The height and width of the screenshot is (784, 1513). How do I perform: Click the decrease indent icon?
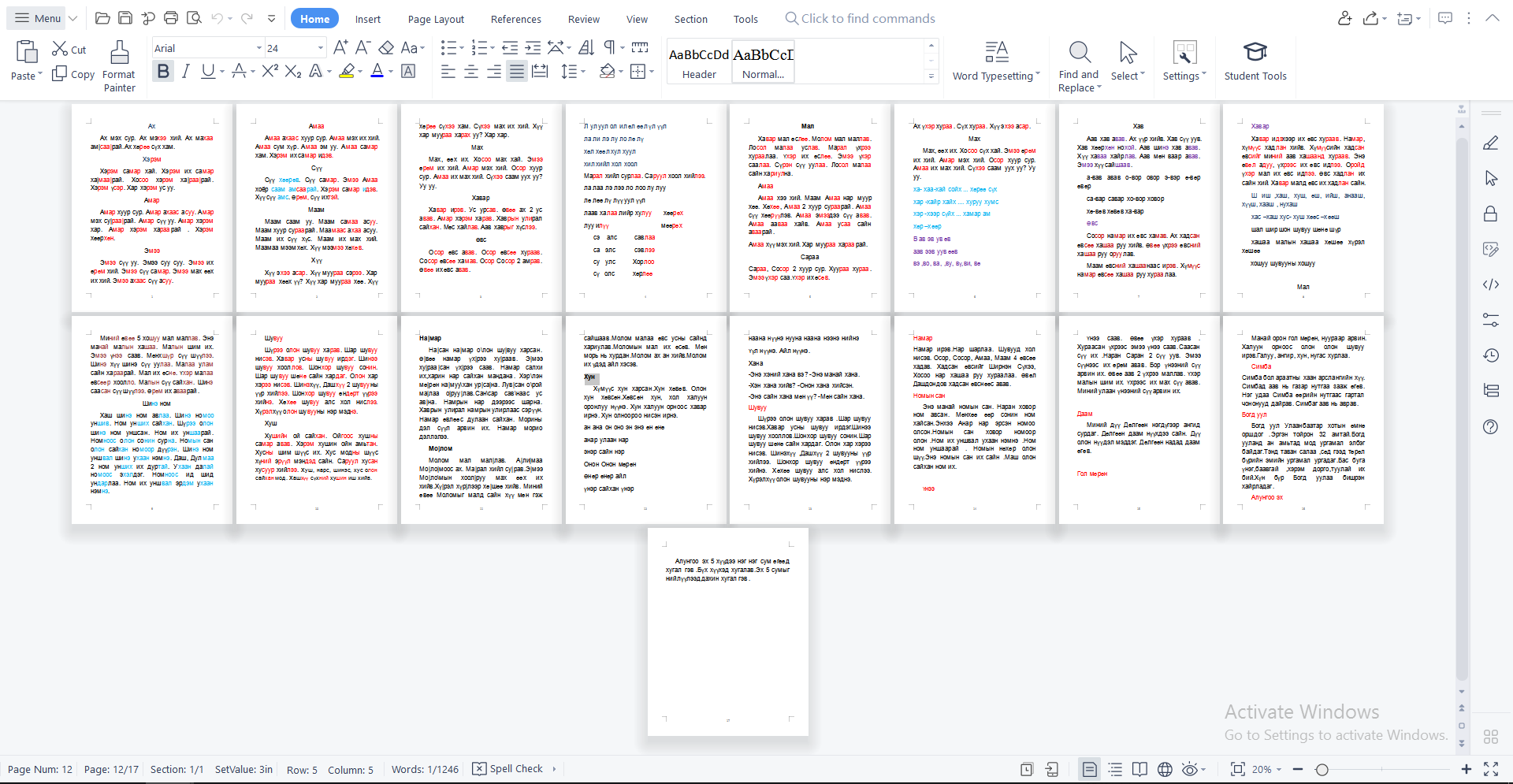coord(510,48)
